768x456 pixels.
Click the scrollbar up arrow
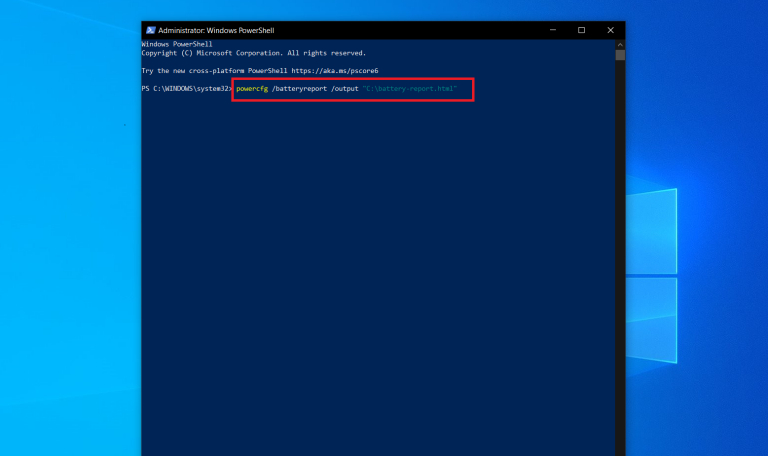click(x=620, y=45)
